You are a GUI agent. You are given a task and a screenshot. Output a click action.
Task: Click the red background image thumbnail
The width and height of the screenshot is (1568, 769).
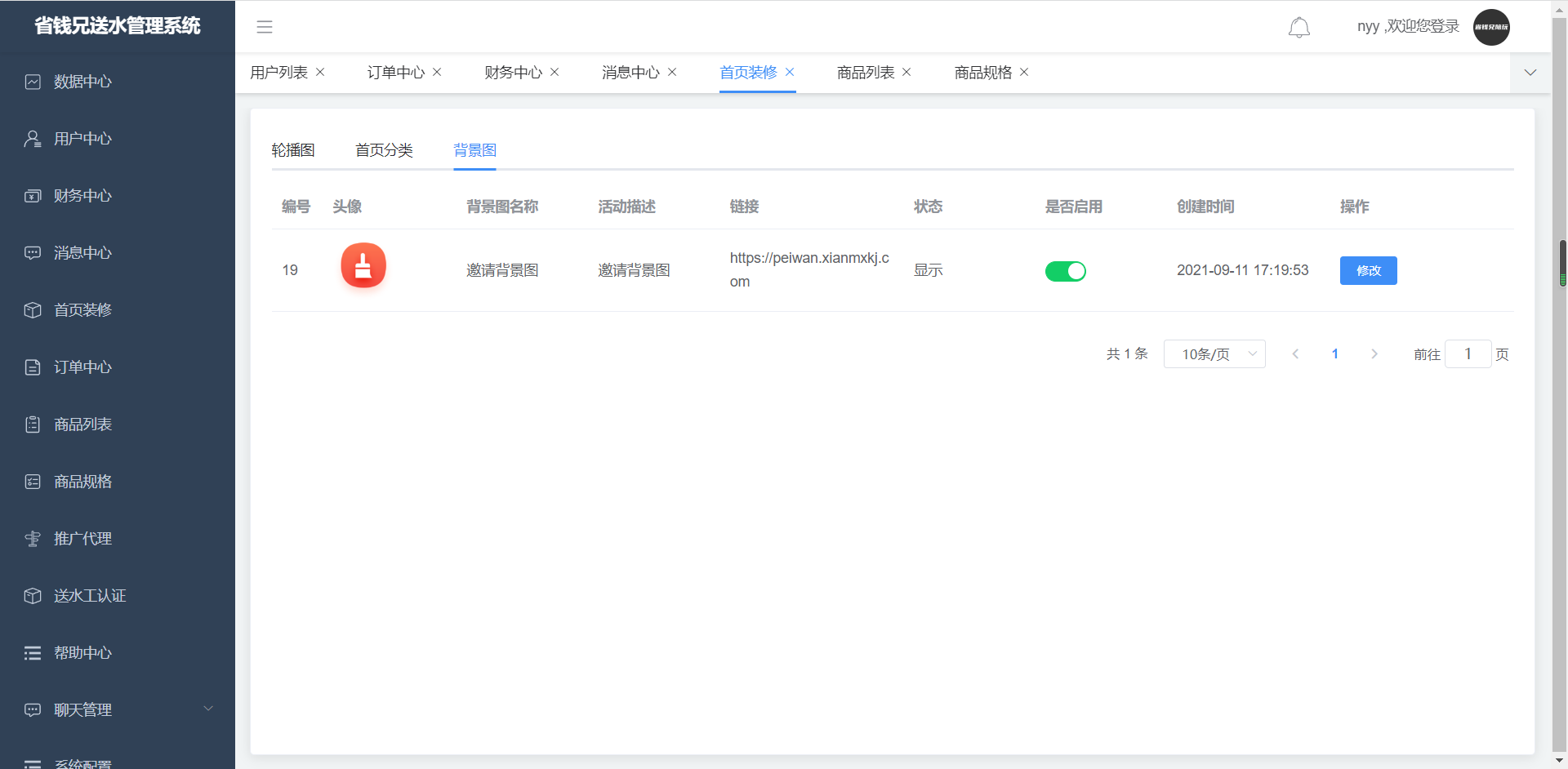[x=363, y=266]
